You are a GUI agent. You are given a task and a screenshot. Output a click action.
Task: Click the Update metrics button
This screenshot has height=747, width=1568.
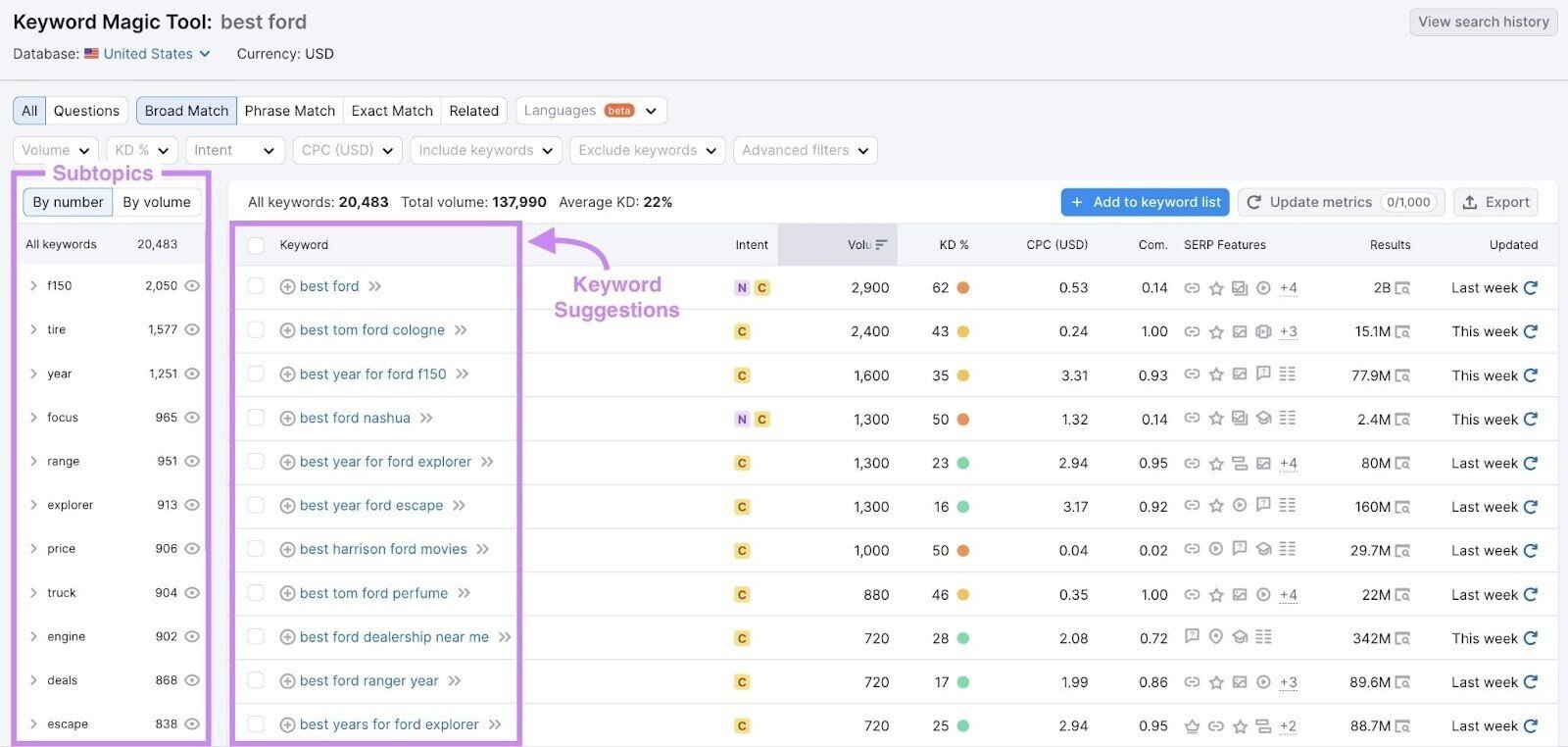click(1341, 202)
